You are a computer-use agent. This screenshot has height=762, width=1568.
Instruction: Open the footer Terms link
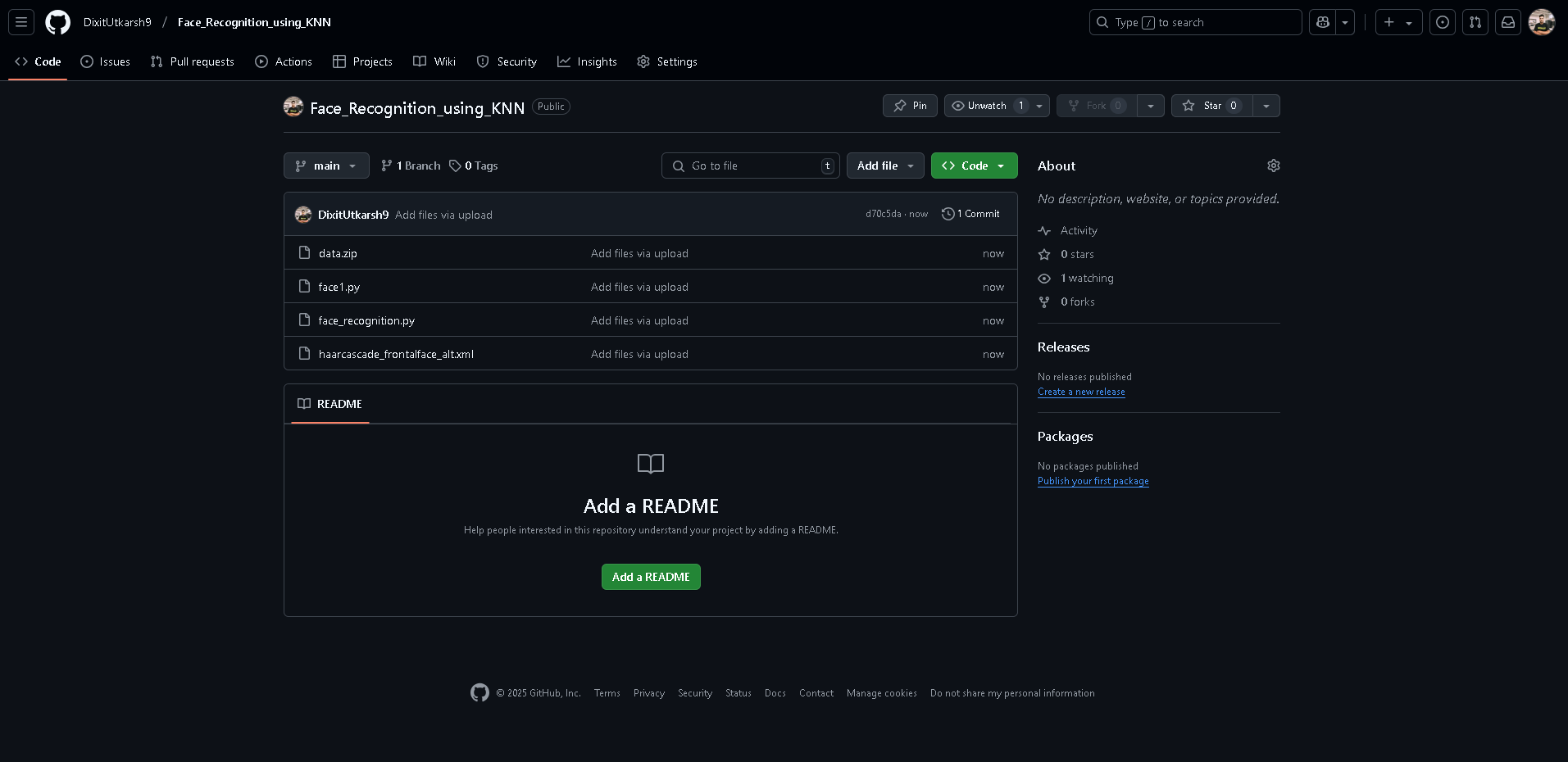click(607, 693)
